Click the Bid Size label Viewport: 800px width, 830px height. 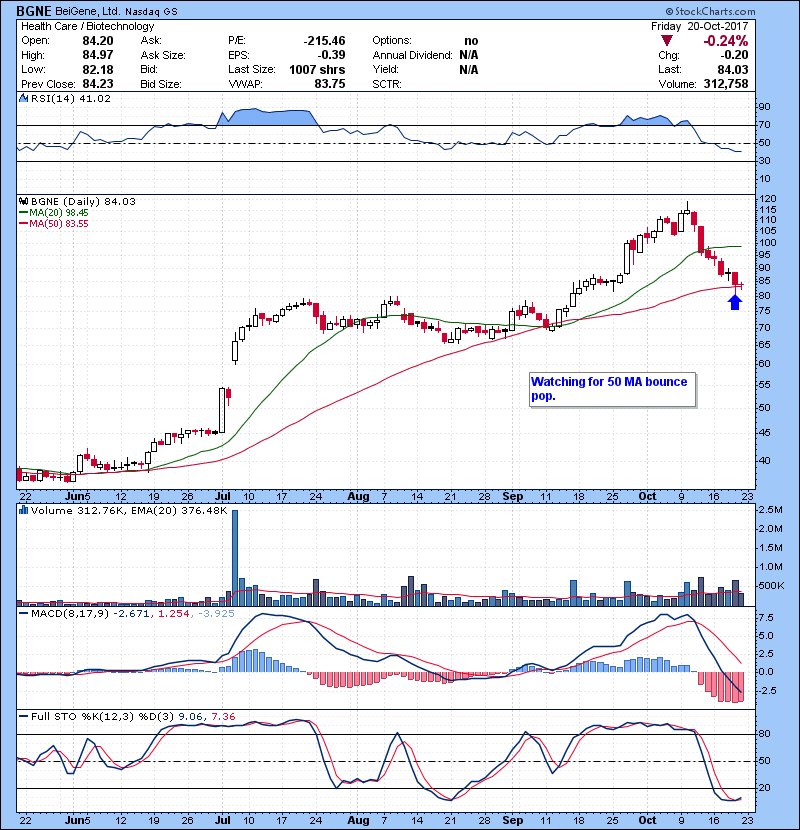(161, 84)
